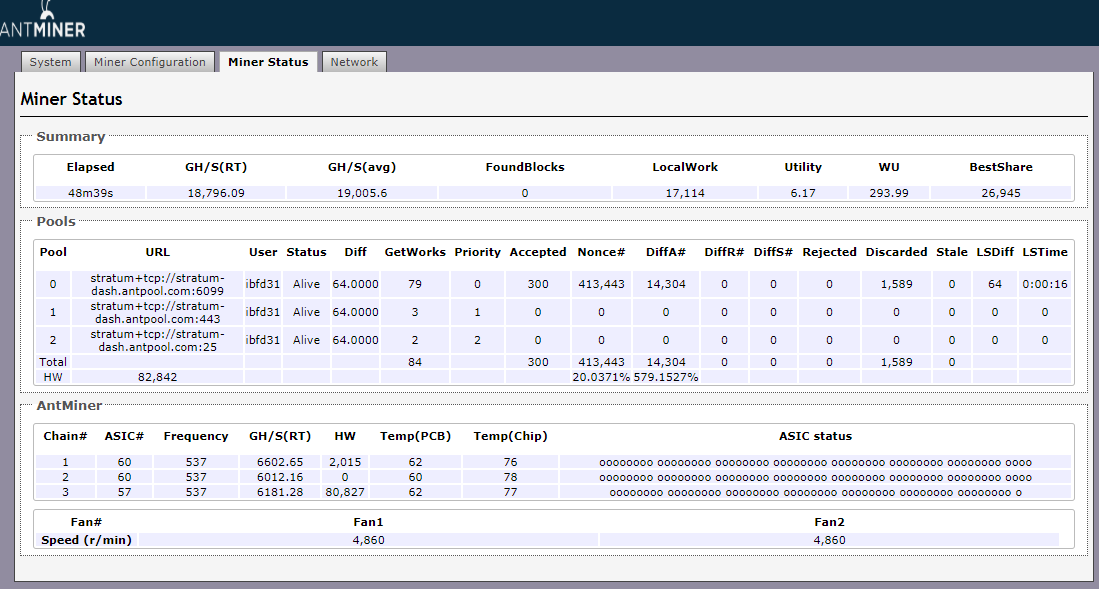
Task: Click the Elapsed time value 48m39s
Action: (90, 193)
